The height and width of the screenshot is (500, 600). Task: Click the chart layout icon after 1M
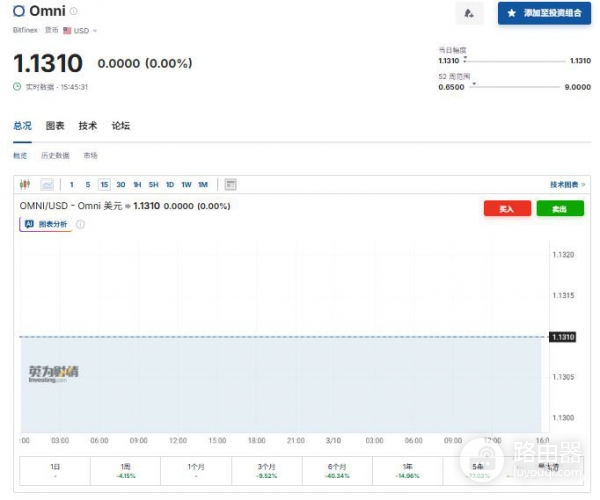tap(231, 184)
